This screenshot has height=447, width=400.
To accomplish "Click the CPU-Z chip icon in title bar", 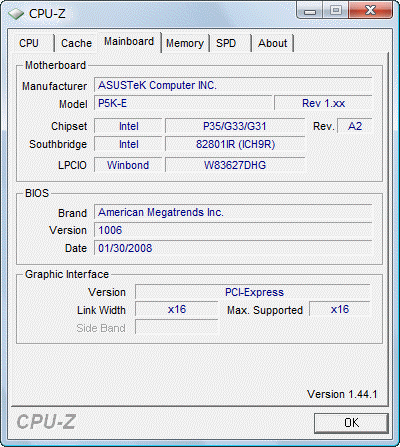I will tap(16, 14).
